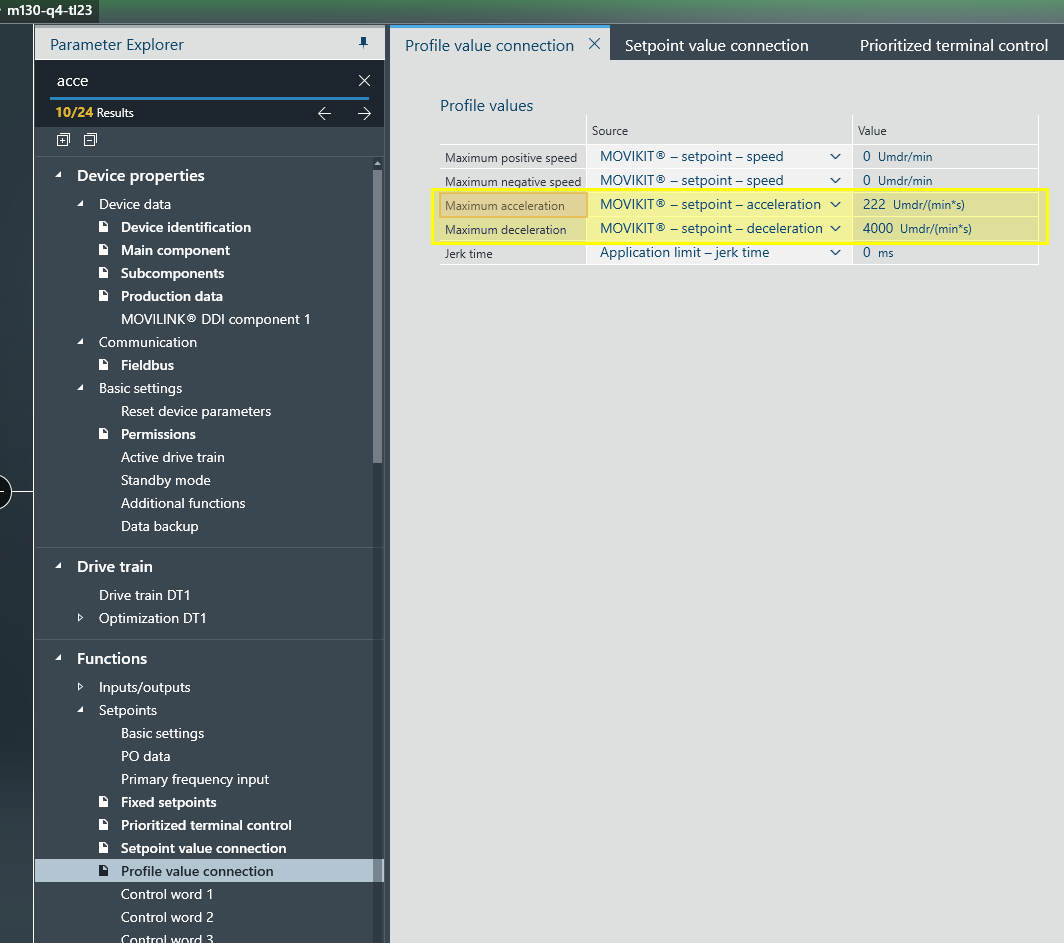Click the page icon beside Subcomponents
This screenshot has height=943, width=1064.
[x=104, y=273]
